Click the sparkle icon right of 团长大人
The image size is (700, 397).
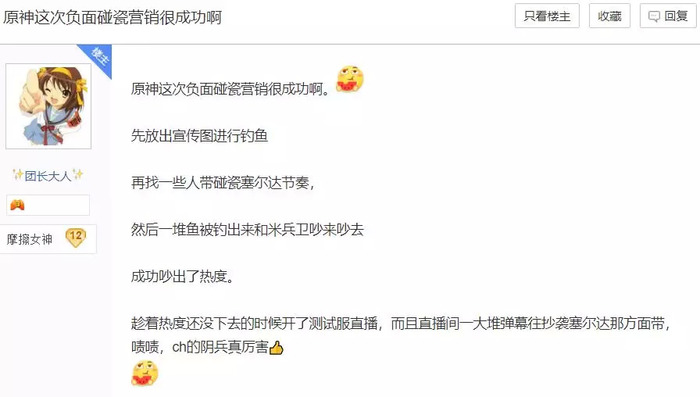[x=78, y=175]
